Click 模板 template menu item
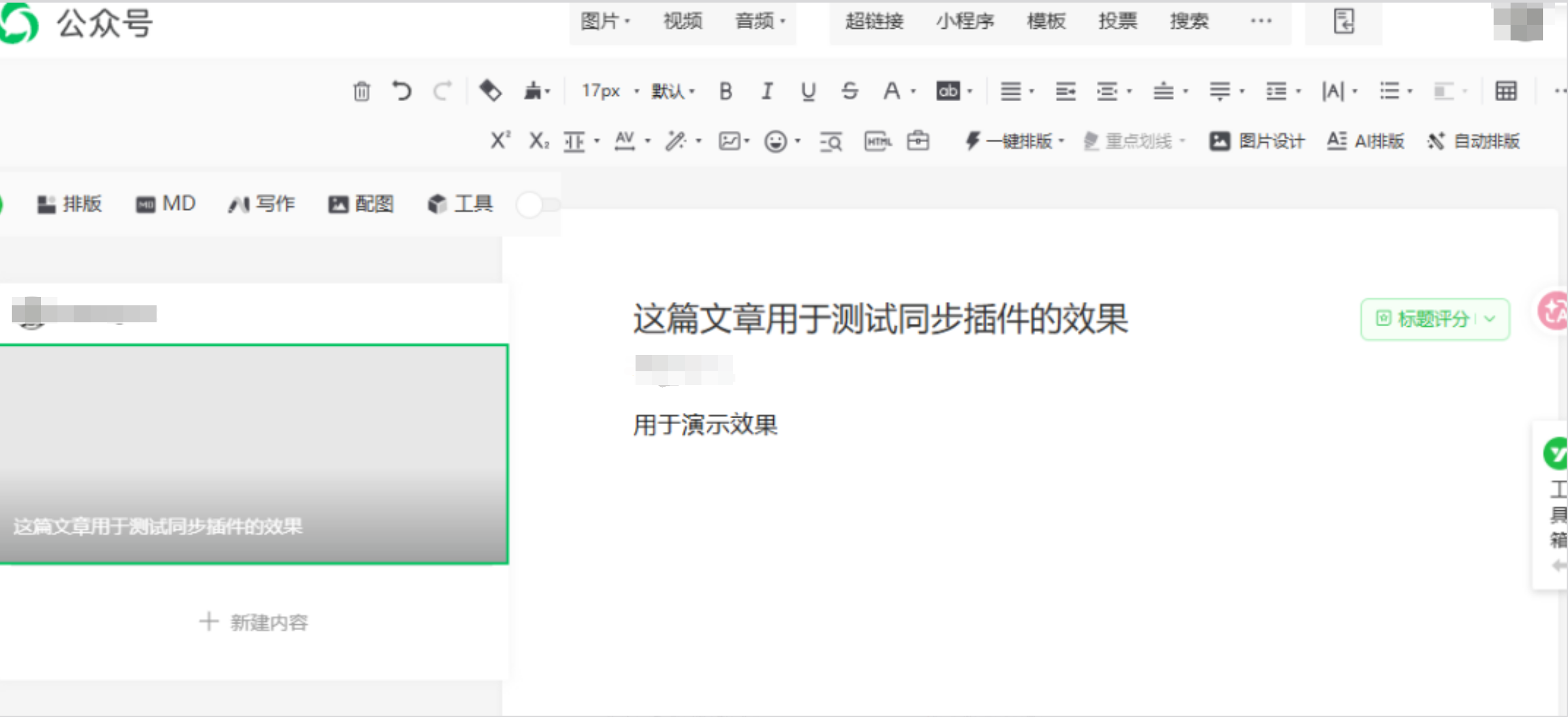Image resolution: width=1568 pixels, height=717 pixels. tap(1046, 22)
